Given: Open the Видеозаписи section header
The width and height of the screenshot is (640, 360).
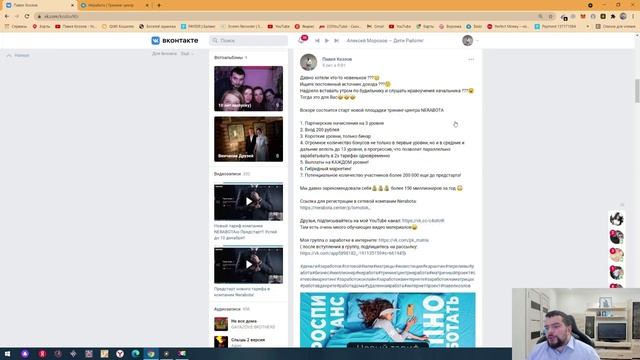Looking at the screenshot, I should tap(232, 174).
